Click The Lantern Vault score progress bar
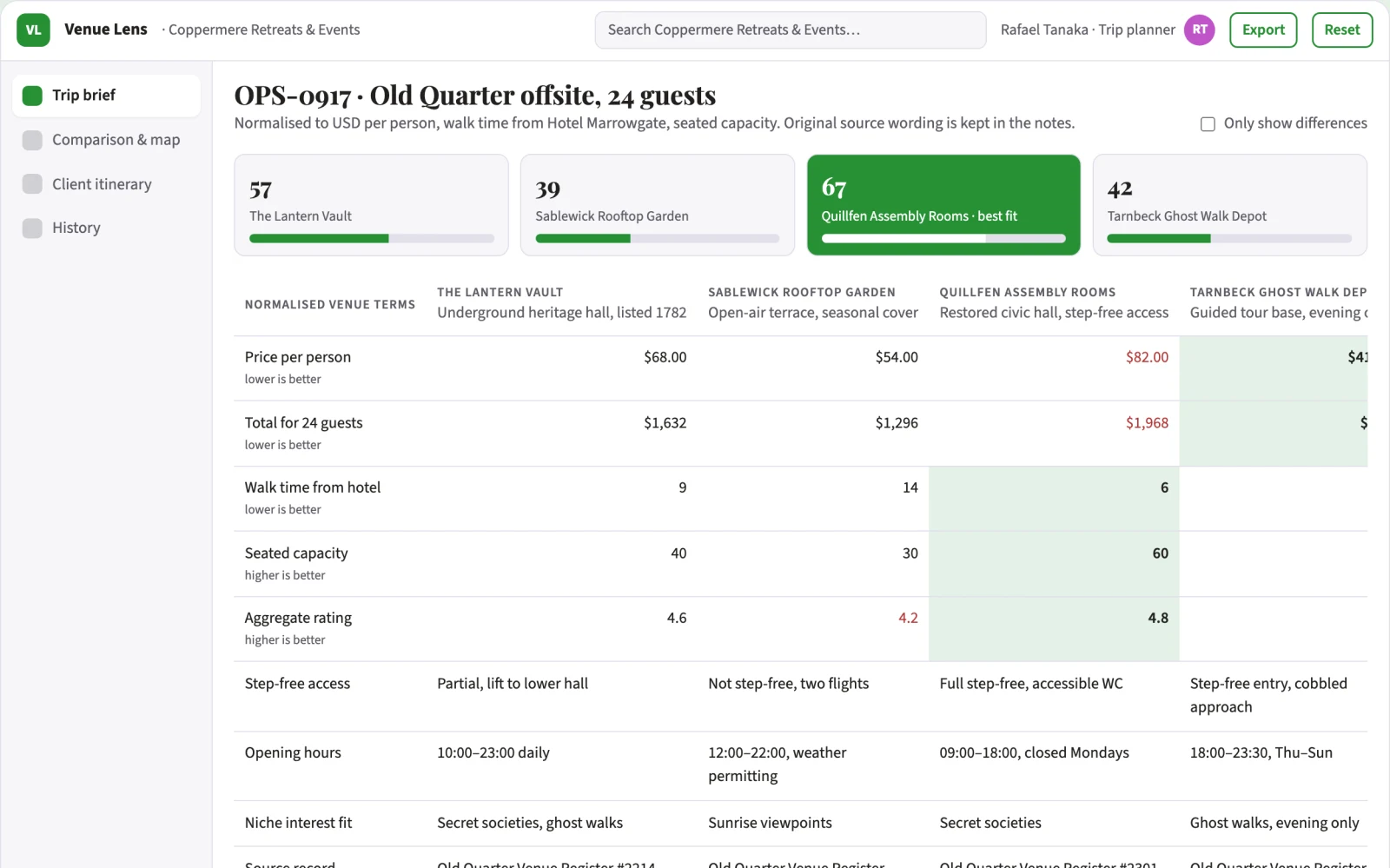Image resolution: width=1390 pixels, height=868 pixels. (372, 238)
